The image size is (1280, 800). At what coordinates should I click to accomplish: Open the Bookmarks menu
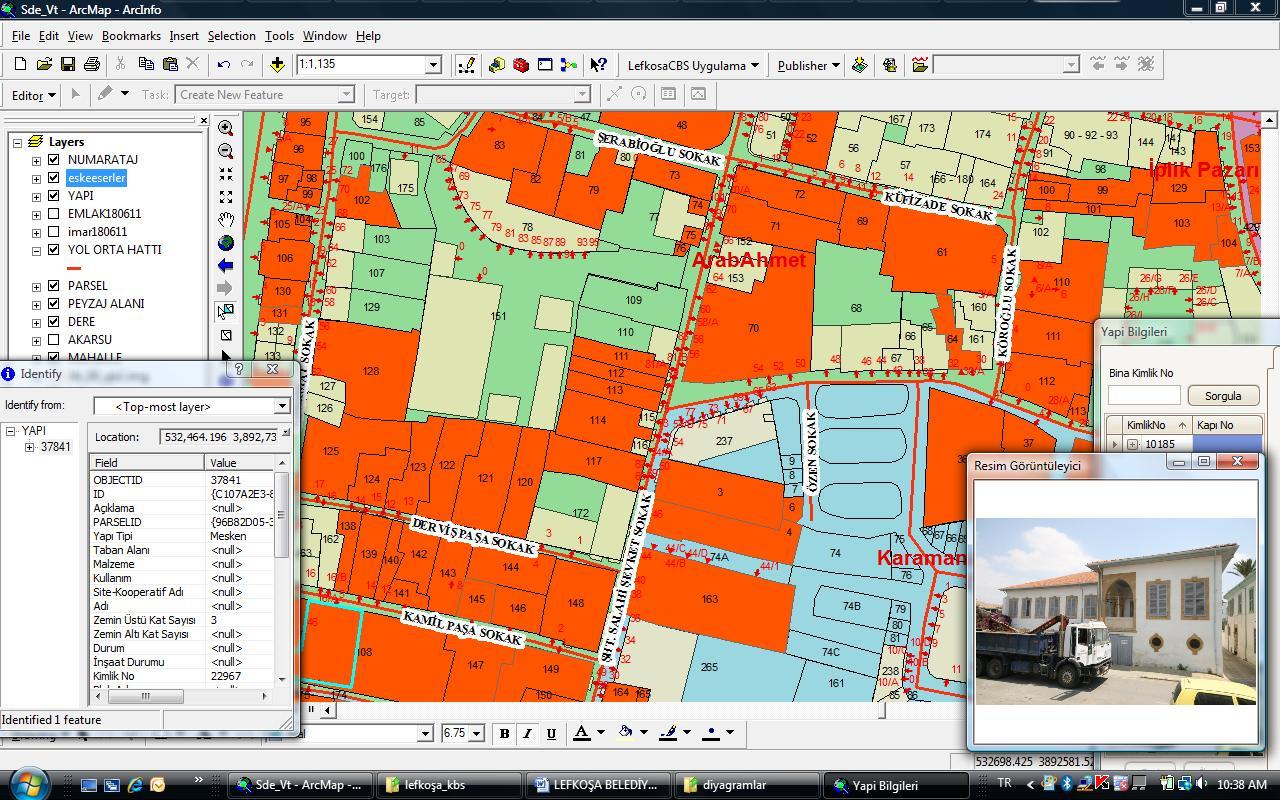[131, 36]
